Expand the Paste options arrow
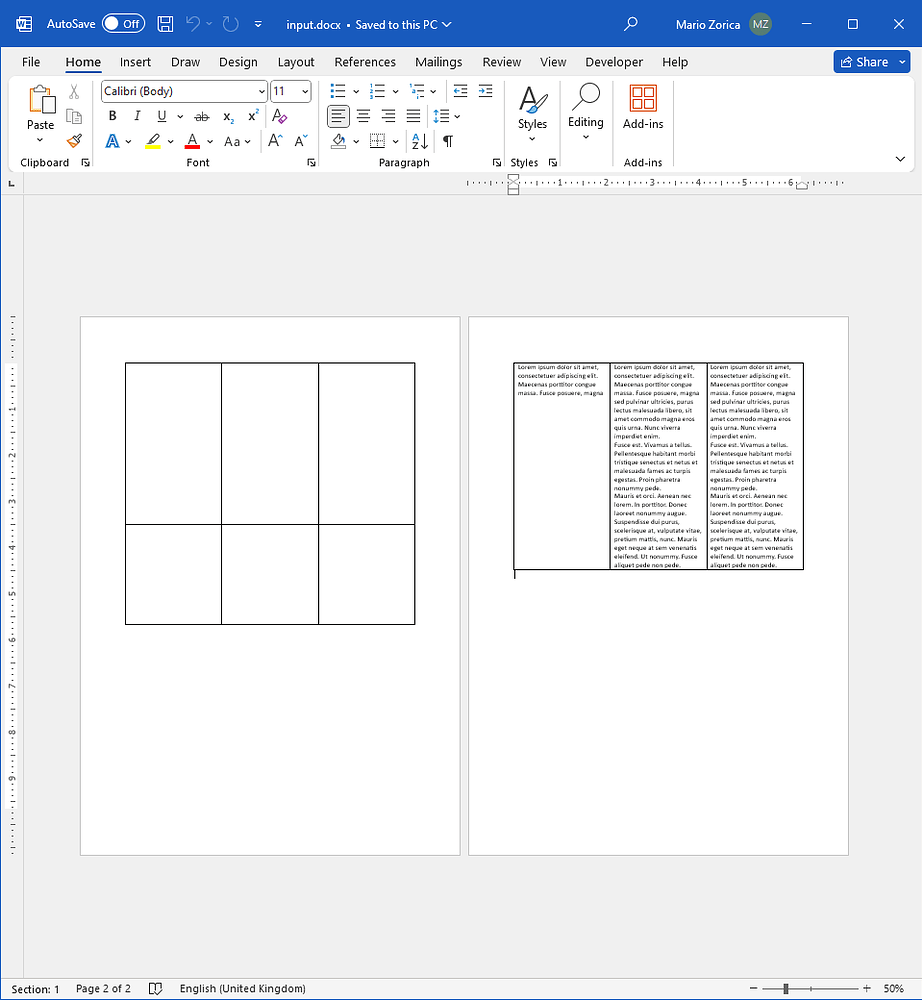Image resolution: width=922 pixels, height=1000 pixels. [x=40, y=140]
